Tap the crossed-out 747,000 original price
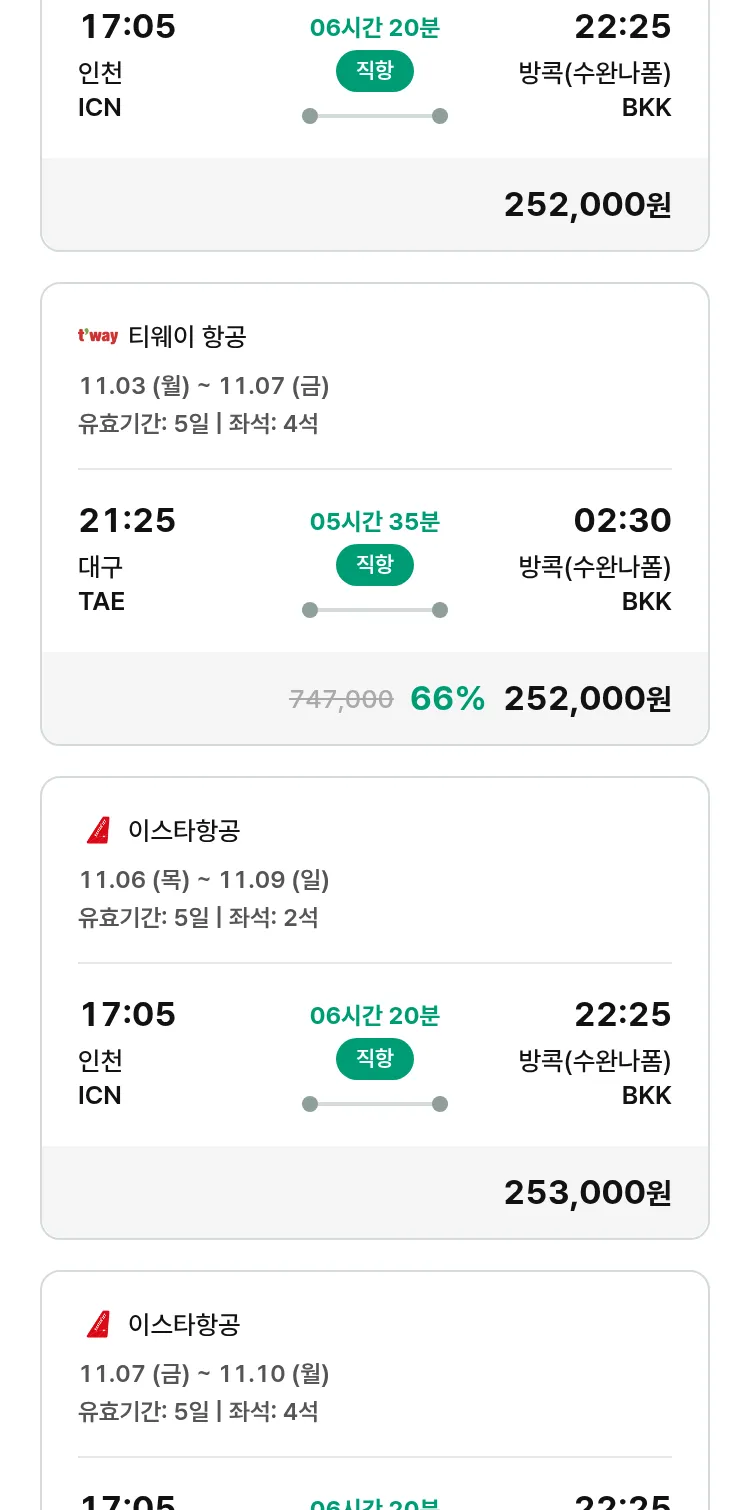 click(x=341, y=700)
